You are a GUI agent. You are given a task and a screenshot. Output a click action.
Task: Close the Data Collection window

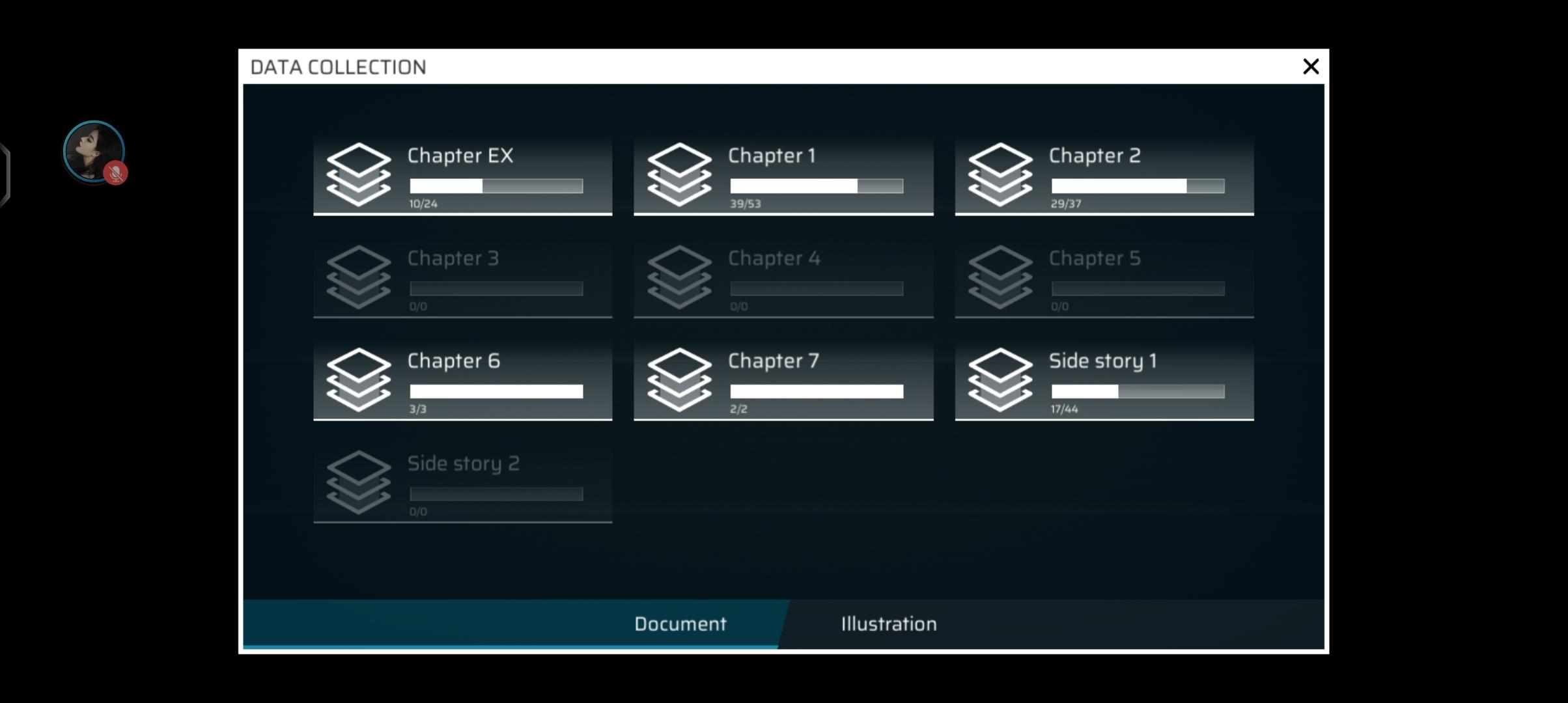click(1310, 66)
